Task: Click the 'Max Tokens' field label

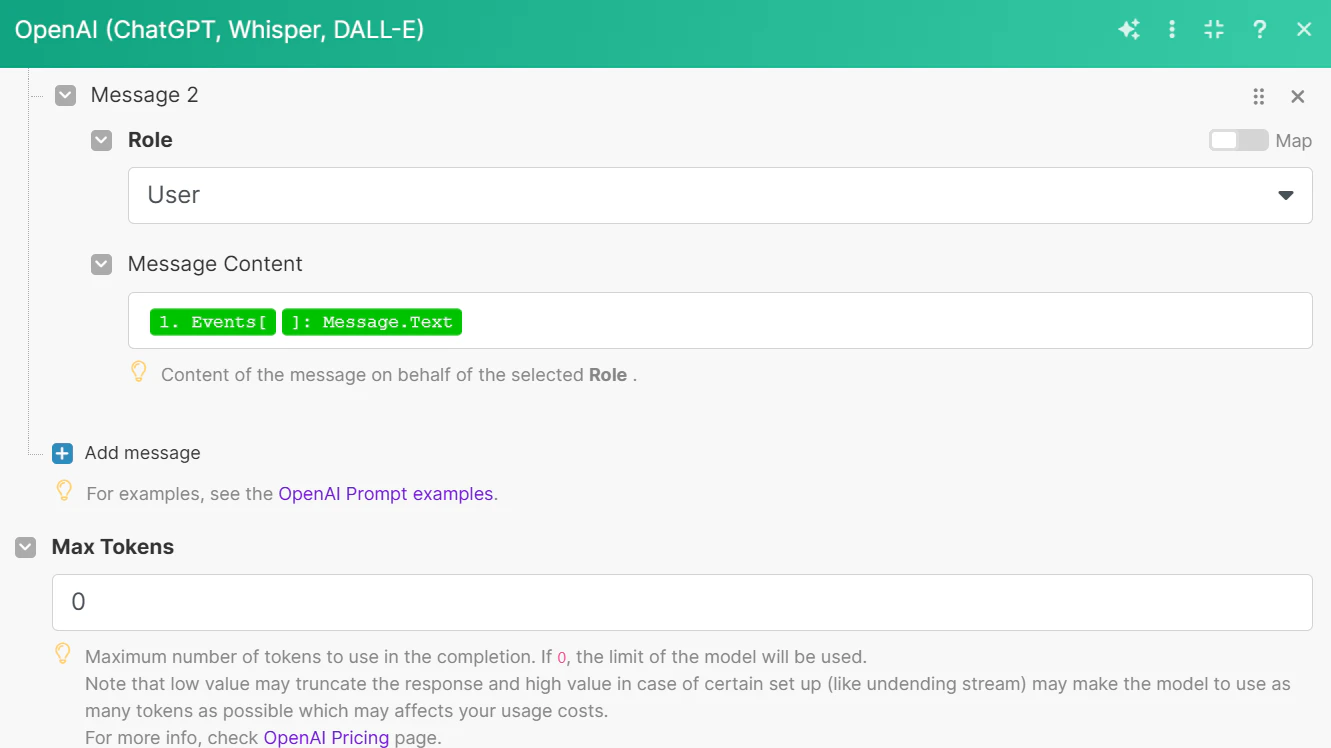Action: (113, 547)
